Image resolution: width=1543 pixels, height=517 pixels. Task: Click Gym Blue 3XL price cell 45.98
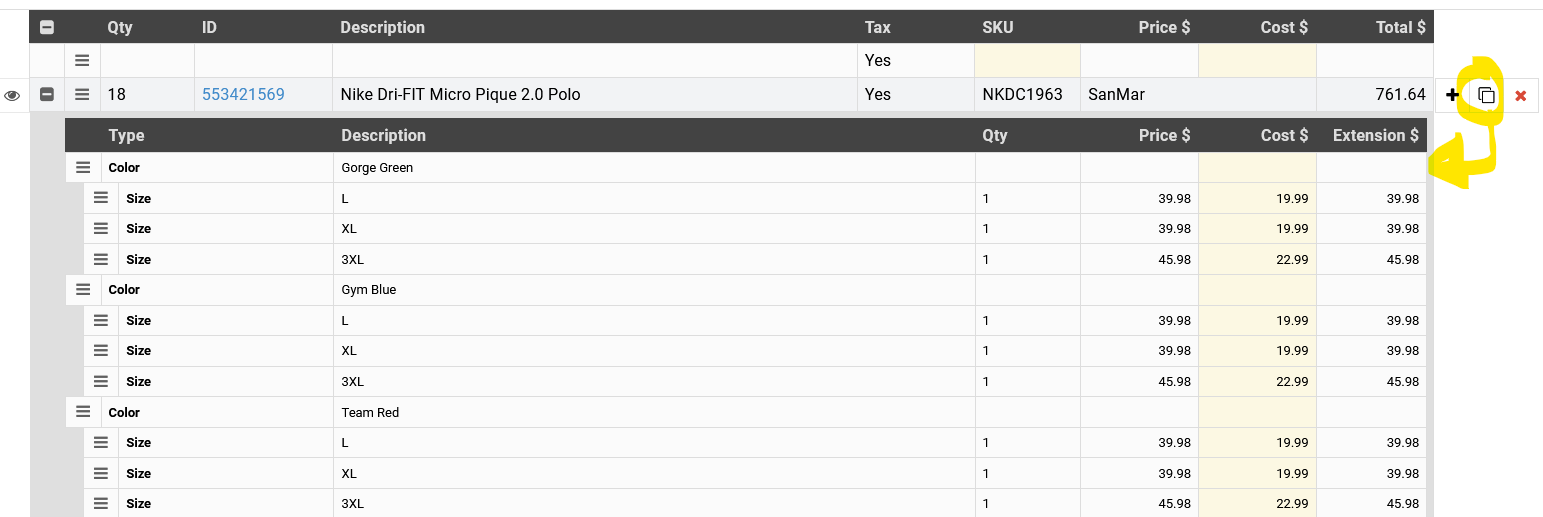tap(1174, 382)
